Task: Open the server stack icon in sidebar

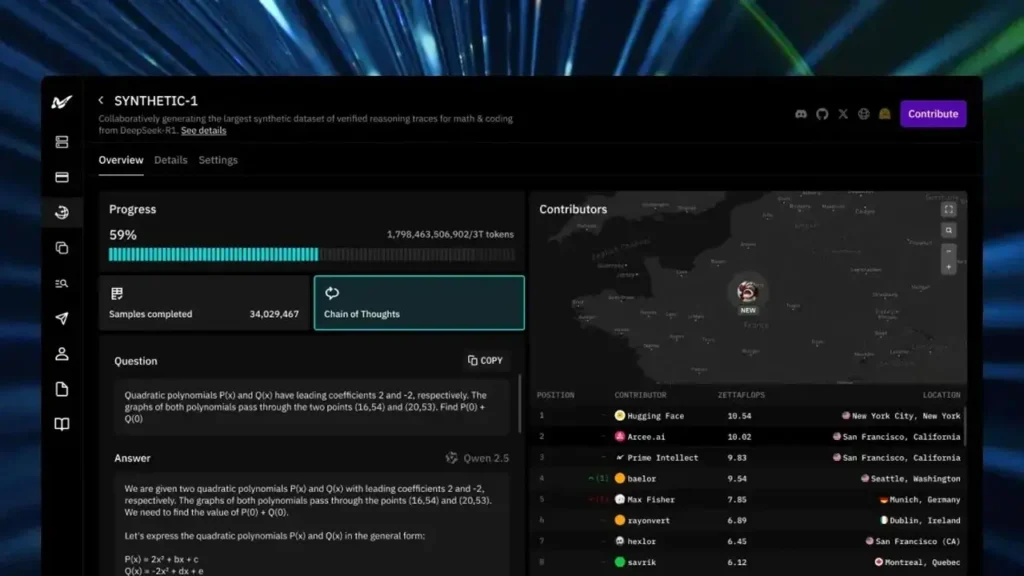Action: tap(61, 142)
